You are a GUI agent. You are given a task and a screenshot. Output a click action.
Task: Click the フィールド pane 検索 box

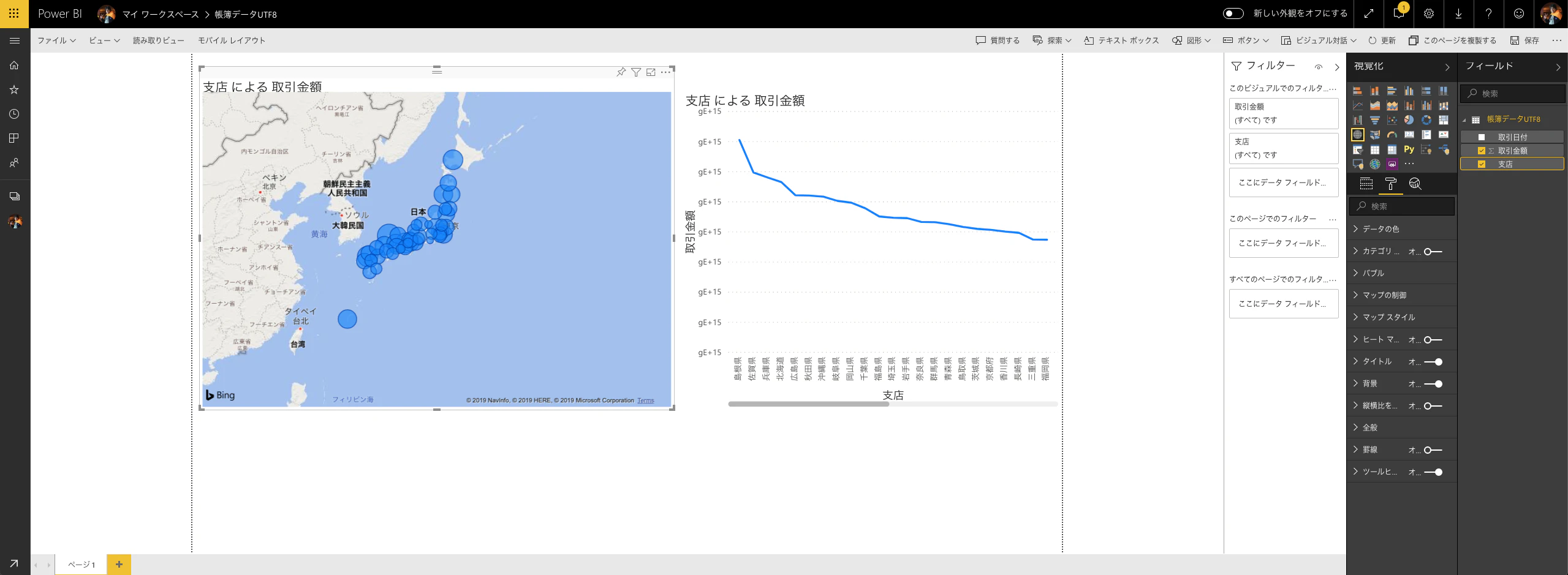1513,94
